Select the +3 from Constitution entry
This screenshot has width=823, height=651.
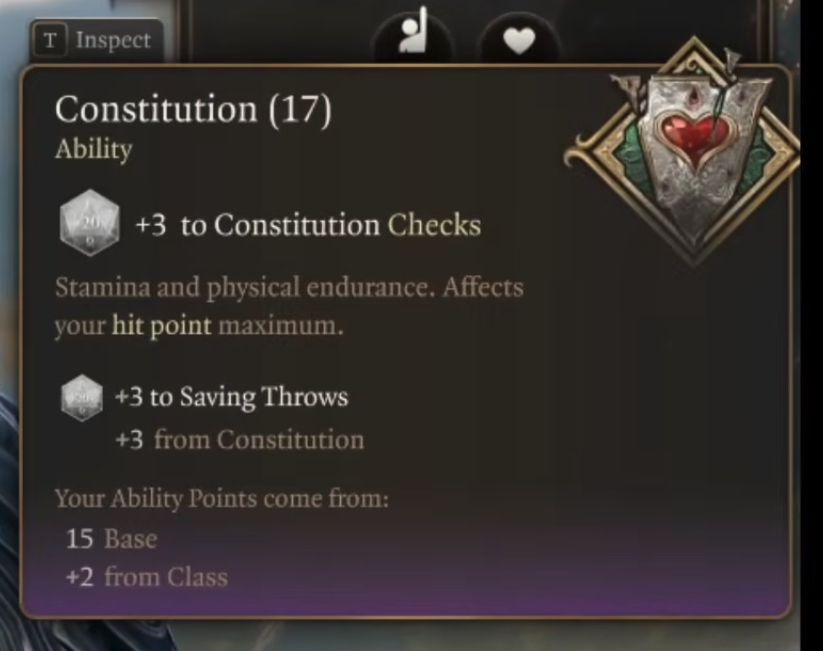pyautogui.click(x=239, y=440)
